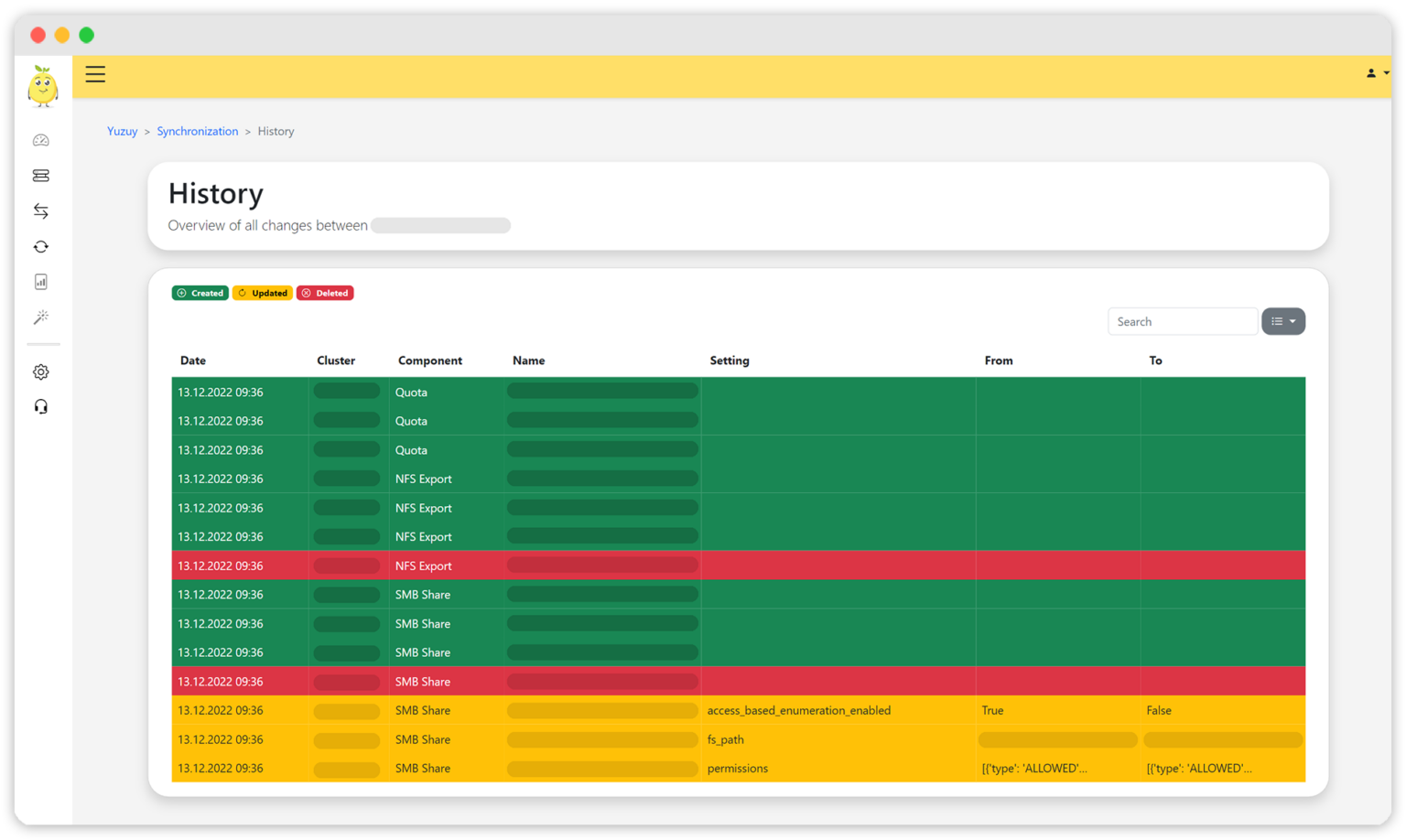Click the magic wand icon in sidebar
The image size is (1406, 840).
coord(40,317)
